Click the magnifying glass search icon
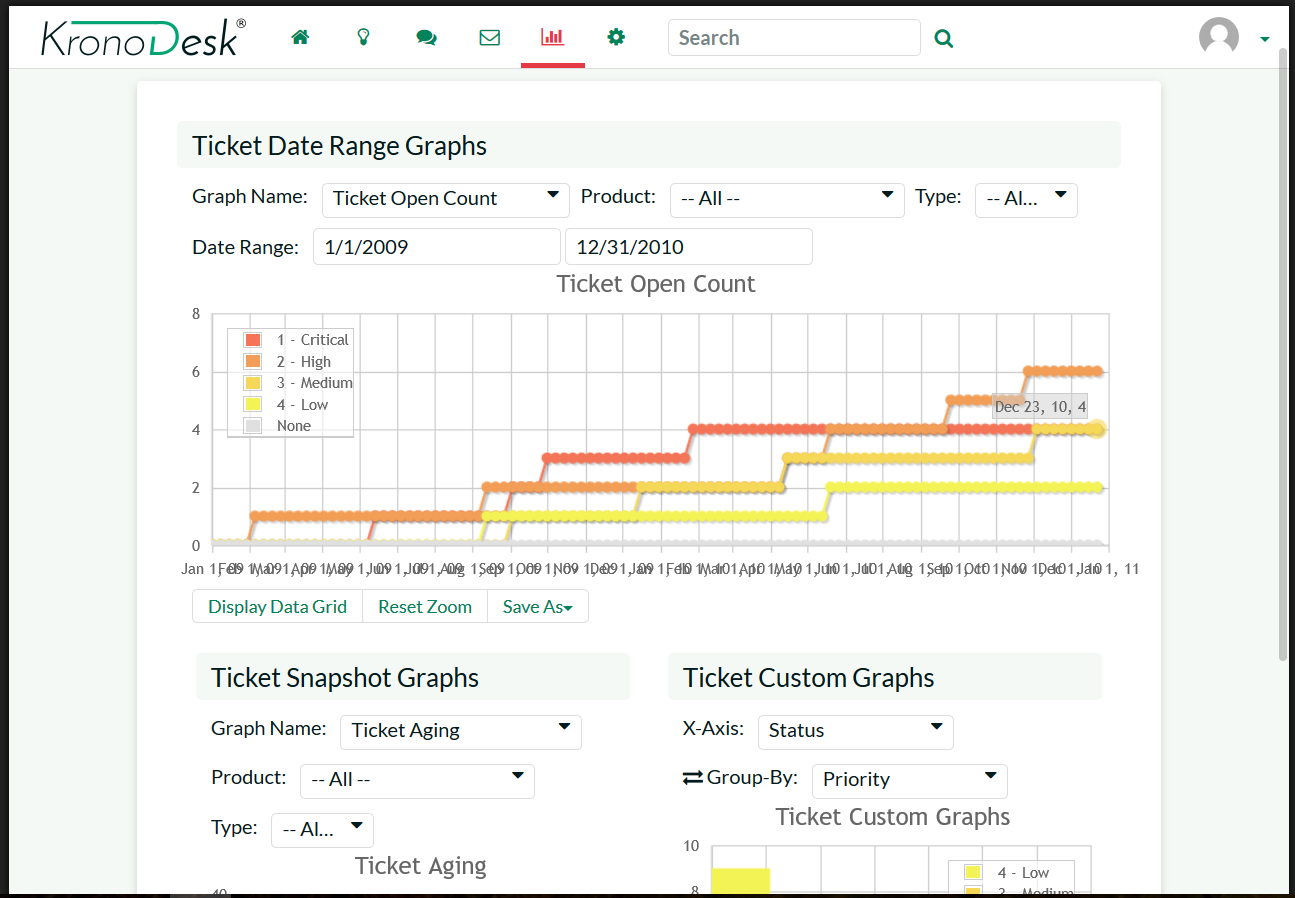The image size is (1295, 898). coord(943,39)
